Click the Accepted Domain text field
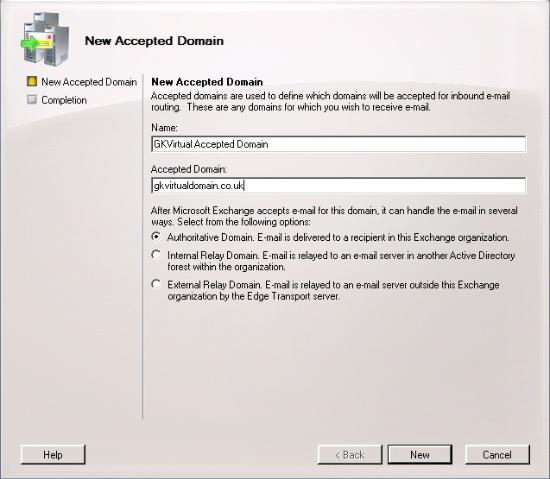The height and width of the screenshot is (479, 550). click(338, 185)
